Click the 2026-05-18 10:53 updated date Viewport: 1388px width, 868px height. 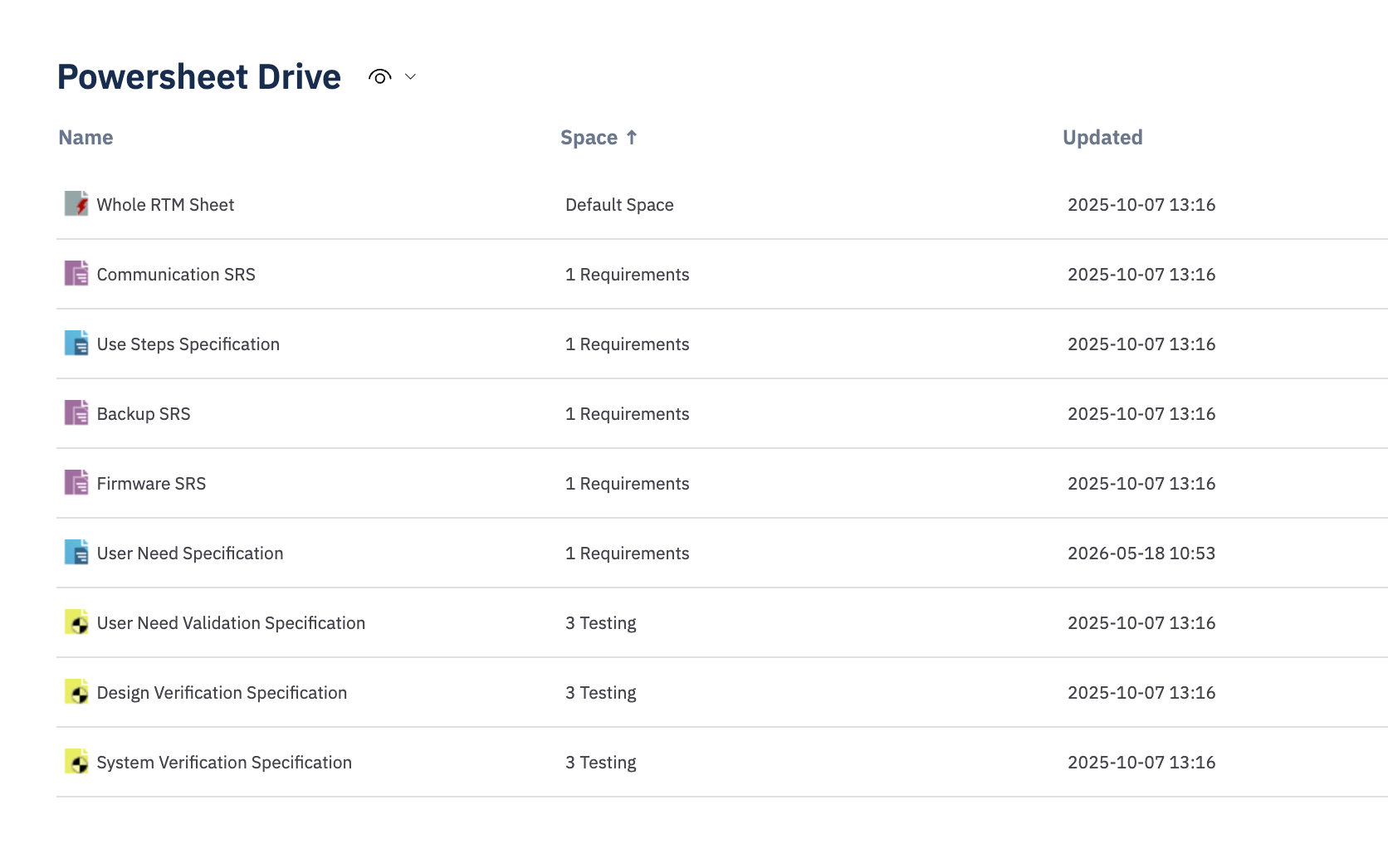click(x=1141, y=553)
